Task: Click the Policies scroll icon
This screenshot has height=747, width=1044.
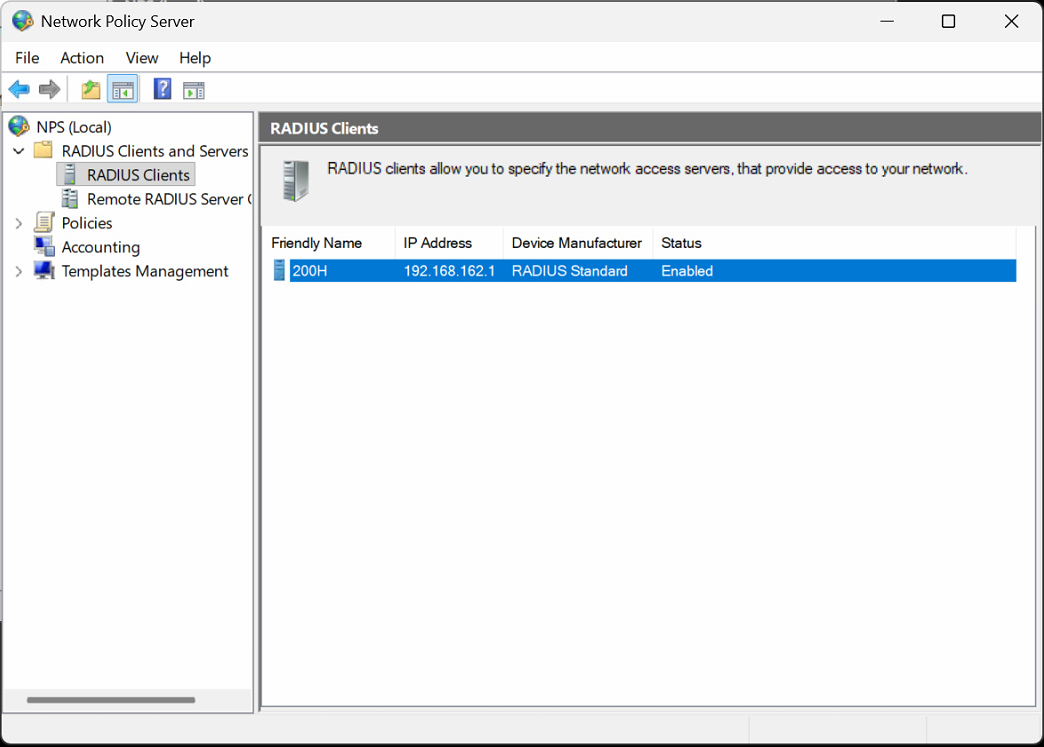Action: coord(44,222)
